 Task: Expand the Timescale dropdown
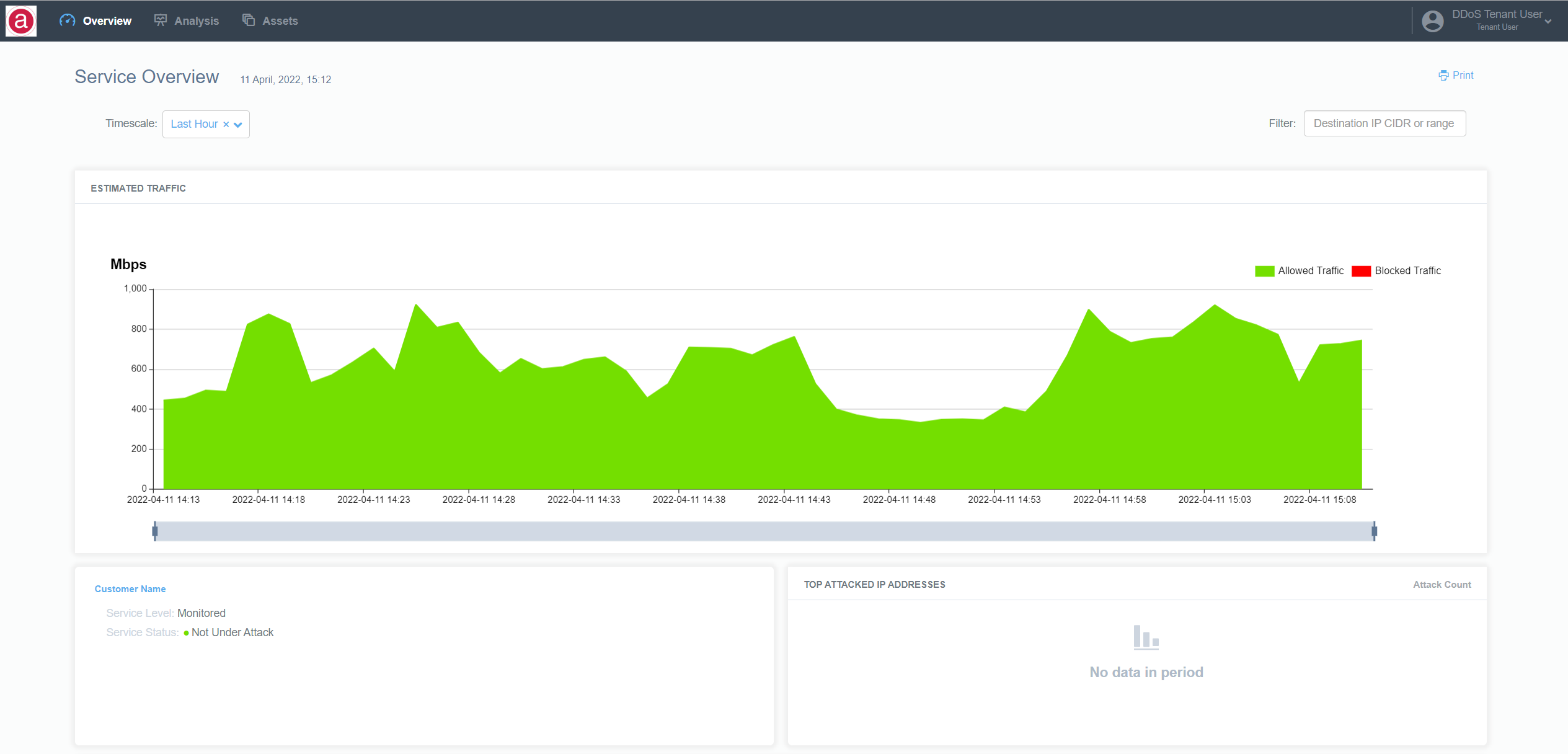tap(238, 124)
